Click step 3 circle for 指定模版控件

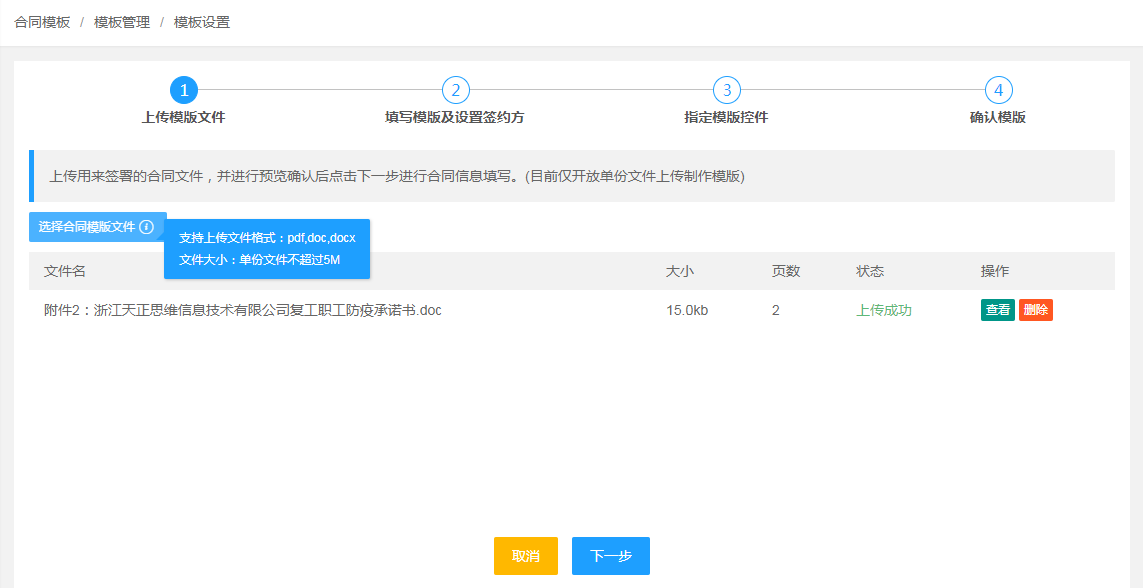pyautogui.click(x=728, y=88)
